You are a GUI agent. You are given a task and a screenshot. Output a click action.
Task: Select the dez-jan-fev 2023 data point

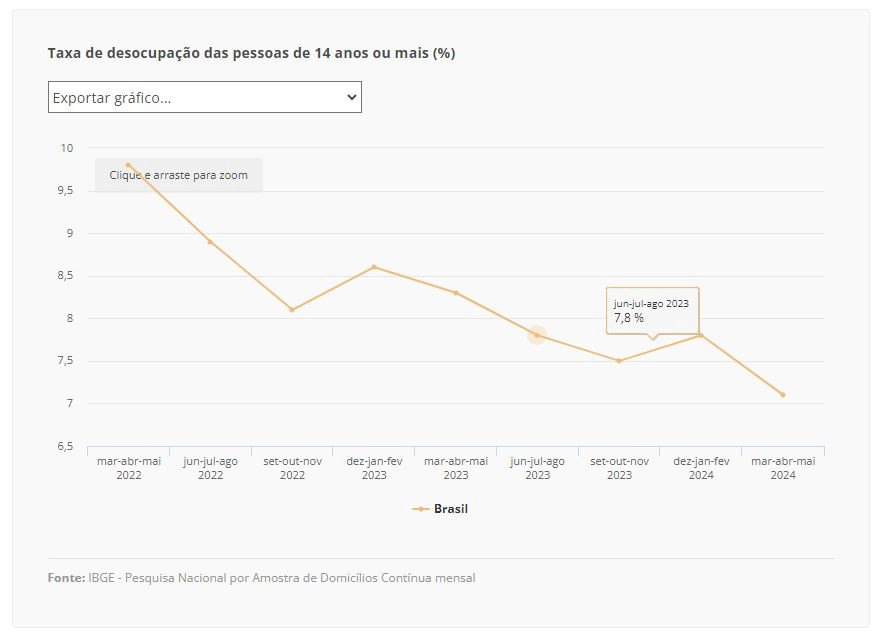374,267
